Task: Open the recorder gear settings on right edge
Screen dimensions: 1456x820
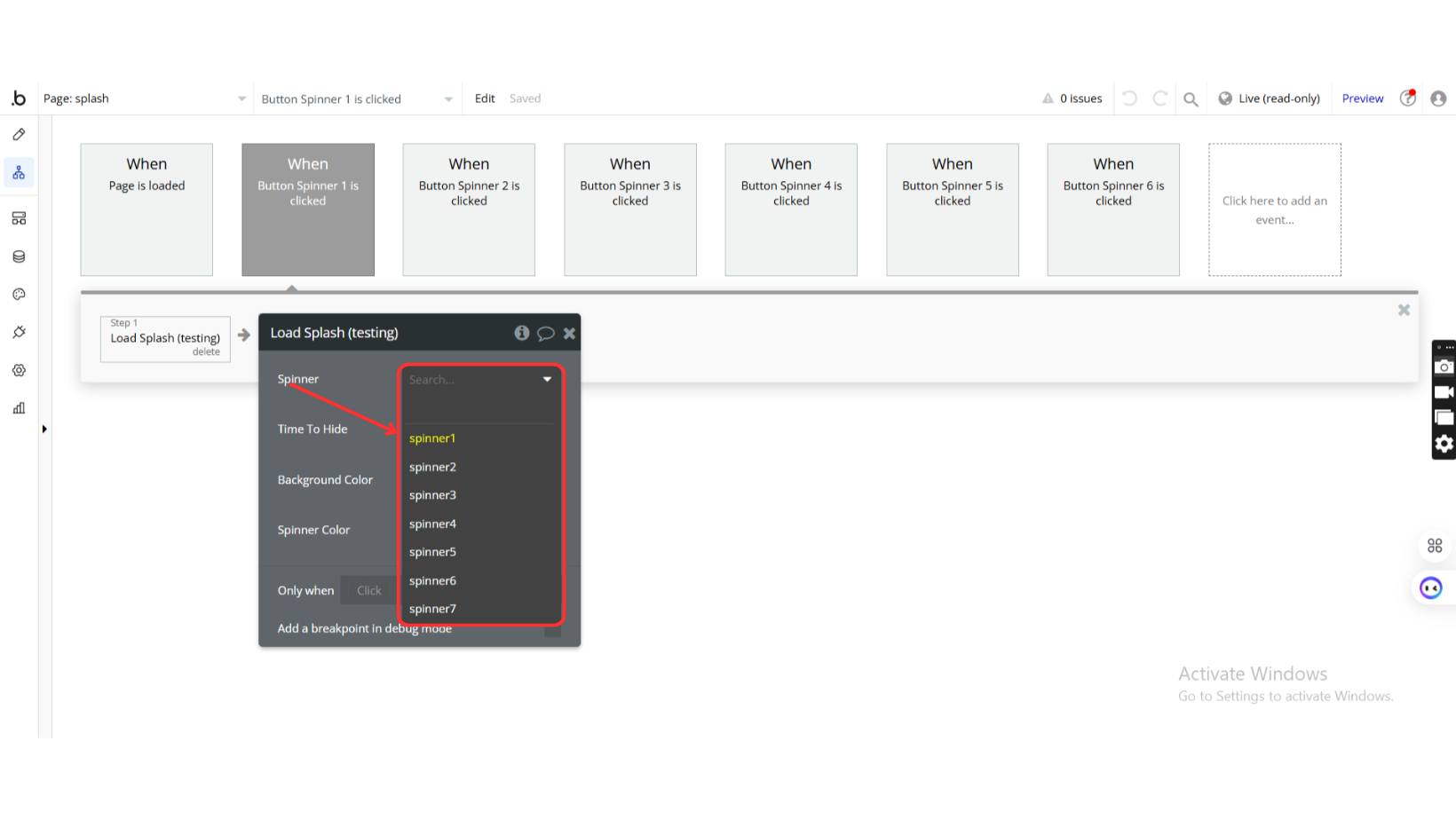Action: tap(1444, 444)
